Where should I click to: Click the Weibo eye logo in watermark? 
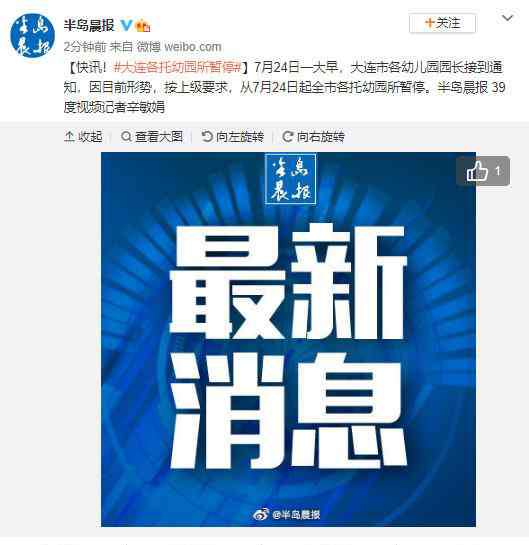point(261,514)
